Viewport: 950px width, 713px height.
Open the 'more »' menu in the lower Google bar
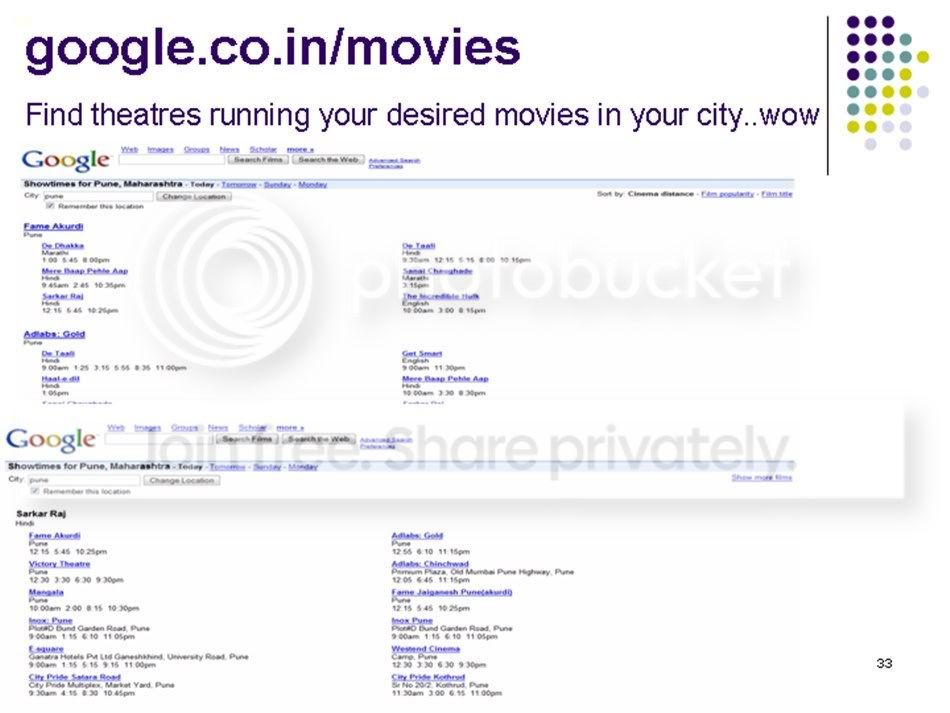pos(290,428)
